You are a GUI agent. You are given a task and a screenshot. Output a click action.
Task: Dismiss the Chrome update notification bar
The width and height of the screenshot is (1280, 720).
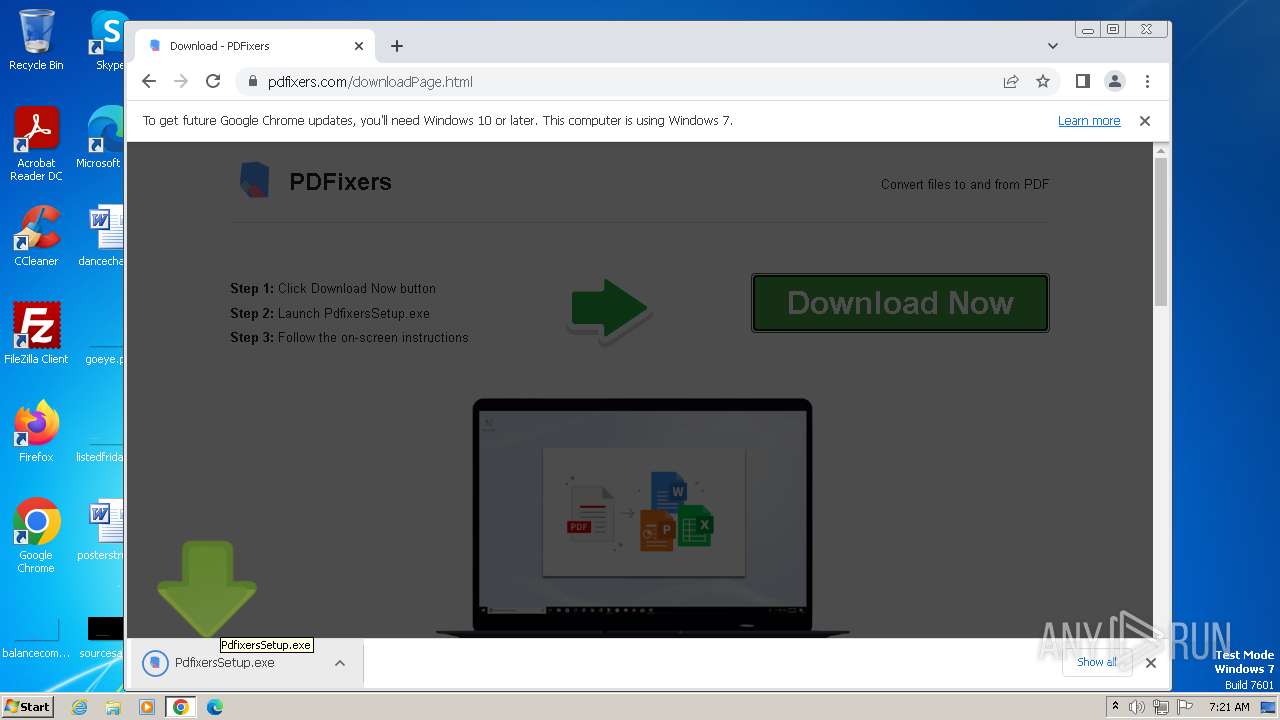(1145, 121)
